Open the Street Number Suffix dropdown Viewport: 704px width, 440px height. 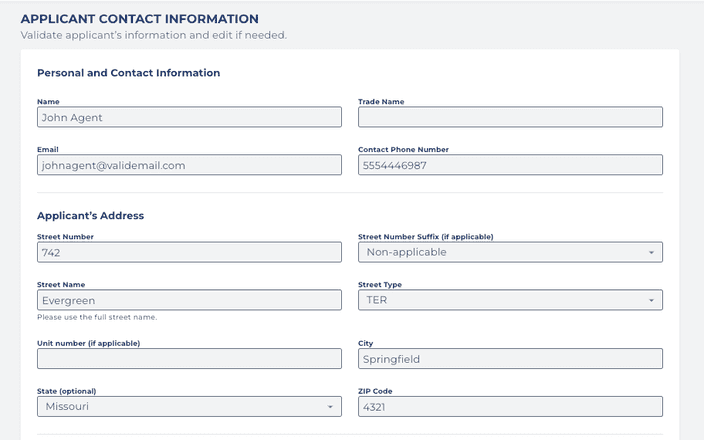[510, 252]
